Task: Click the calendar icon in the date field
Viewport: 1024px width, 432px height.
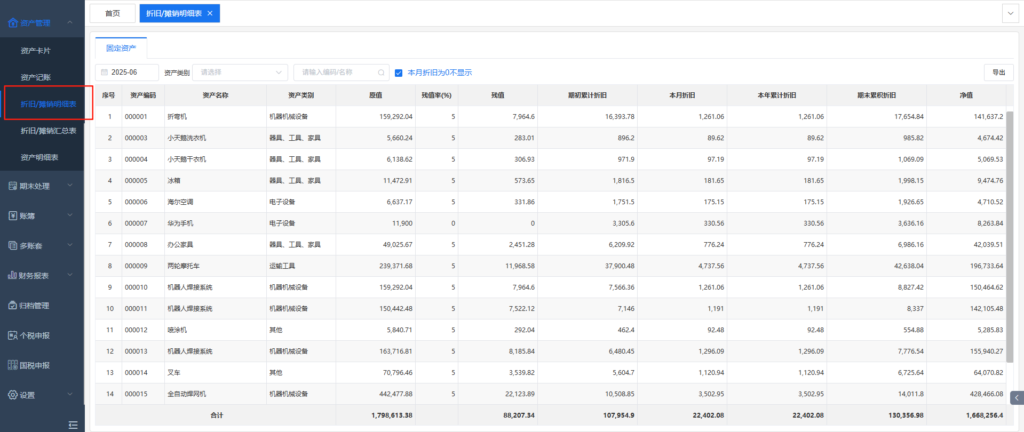Action: pyautogui.click(x=104, y=72)
